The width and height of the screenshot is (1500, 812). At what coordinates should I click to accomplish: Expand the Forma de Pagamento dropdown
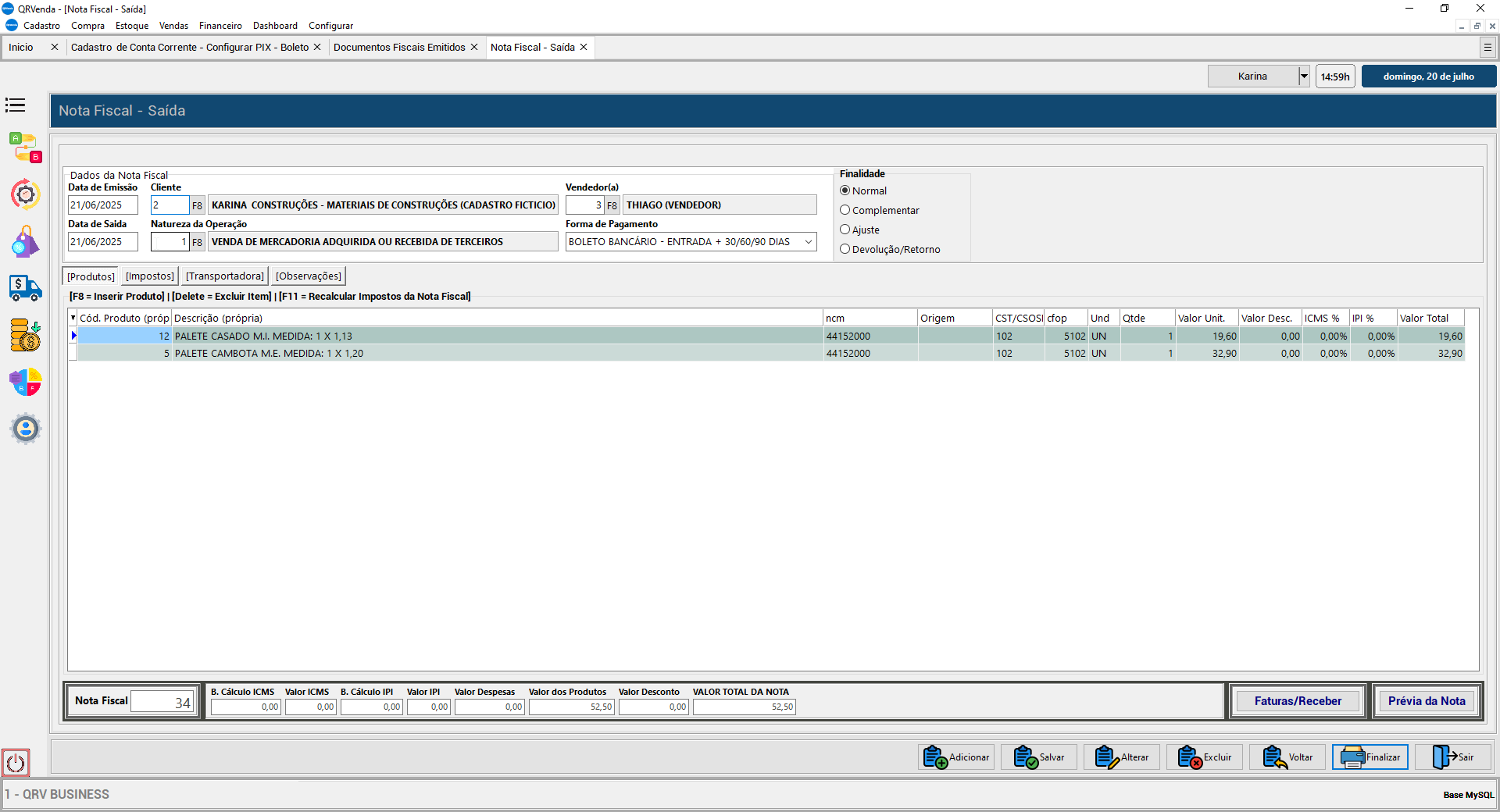point(808,242)
